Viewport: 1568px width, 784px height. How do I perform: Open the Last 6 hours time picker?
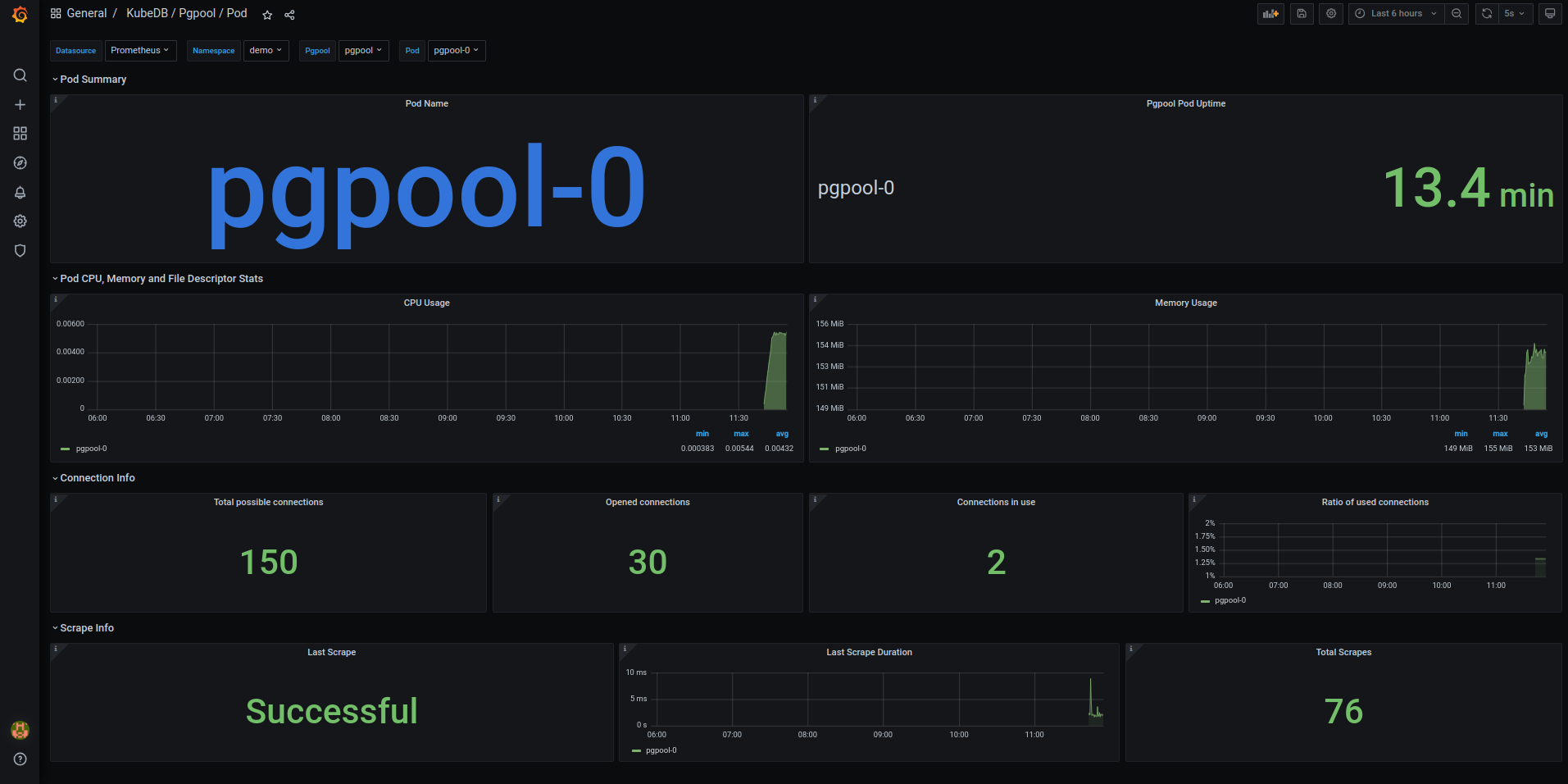click(1395, 13)
